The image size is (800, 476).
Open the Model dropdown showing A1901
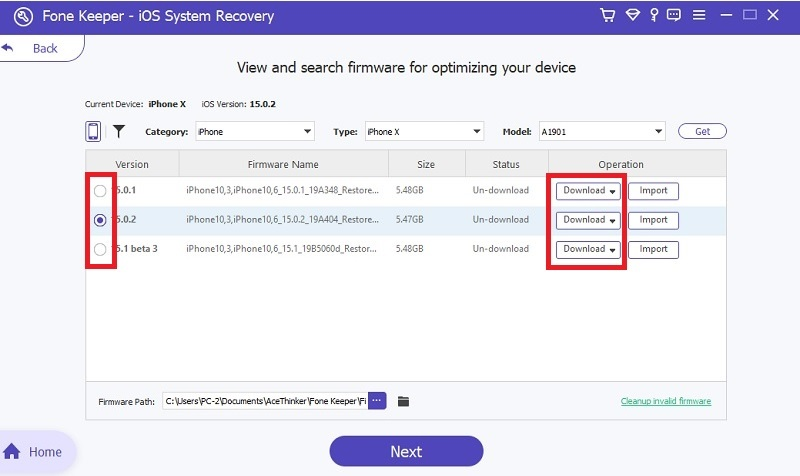click(602, 132)
